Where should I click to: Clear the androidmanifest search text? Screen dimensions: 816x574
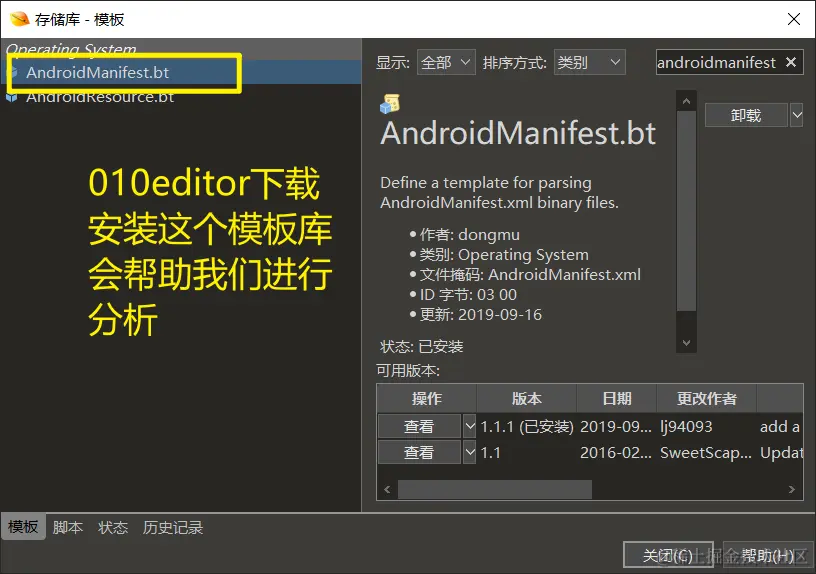click(x=791, y=62)
